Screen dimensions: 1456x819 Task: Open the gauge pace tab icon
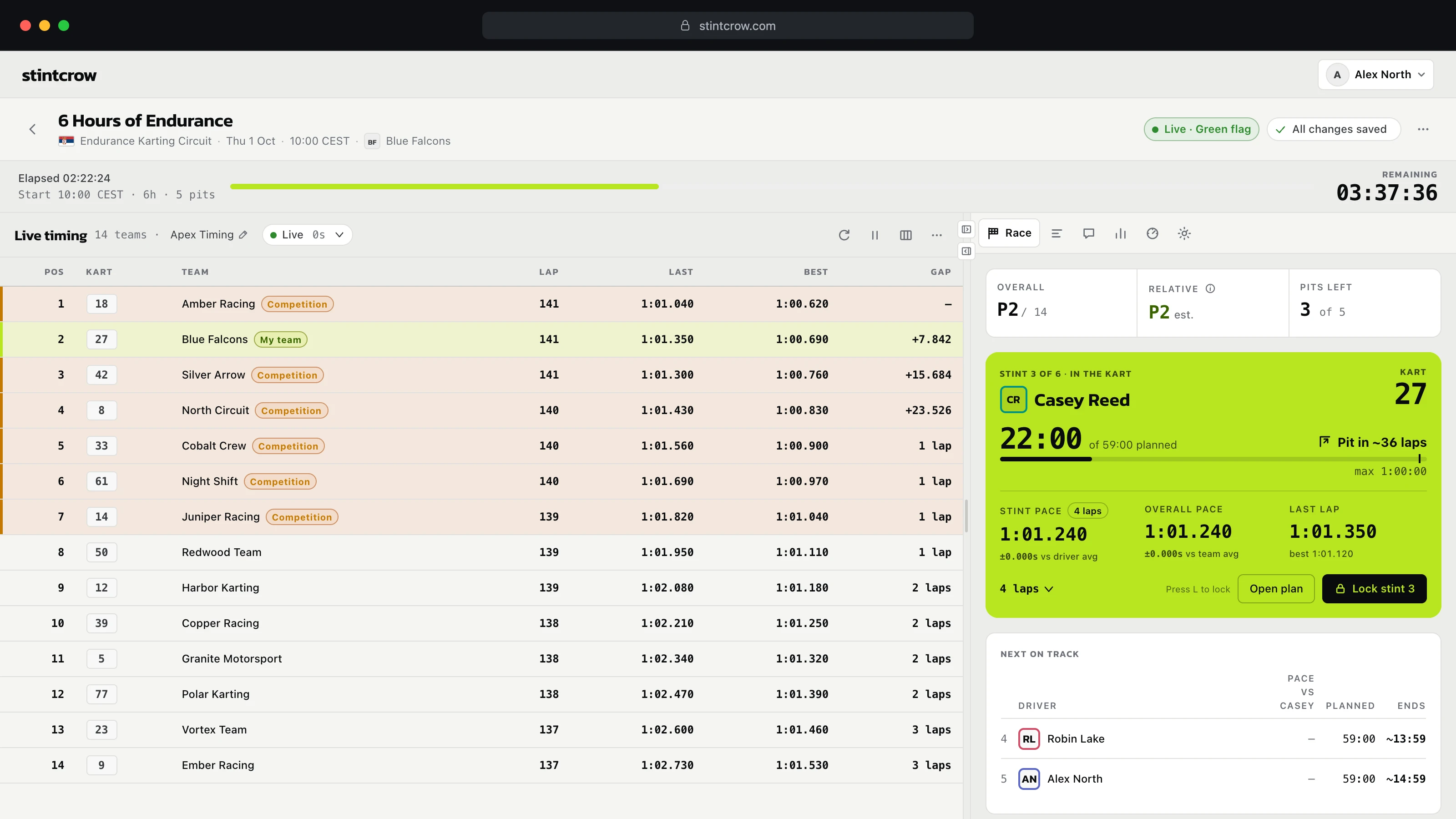[1153, 233]
